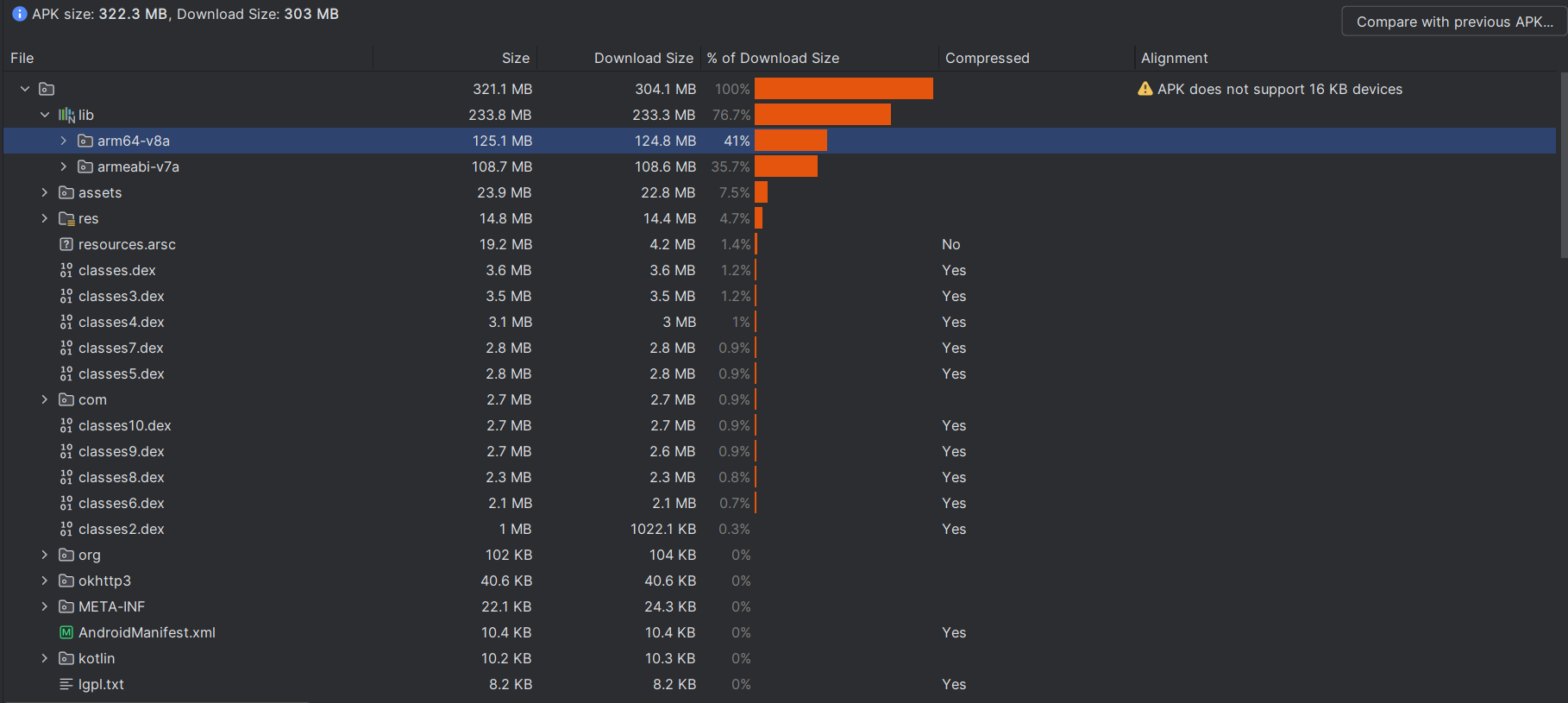Select the classes2.dex file name

121,529
